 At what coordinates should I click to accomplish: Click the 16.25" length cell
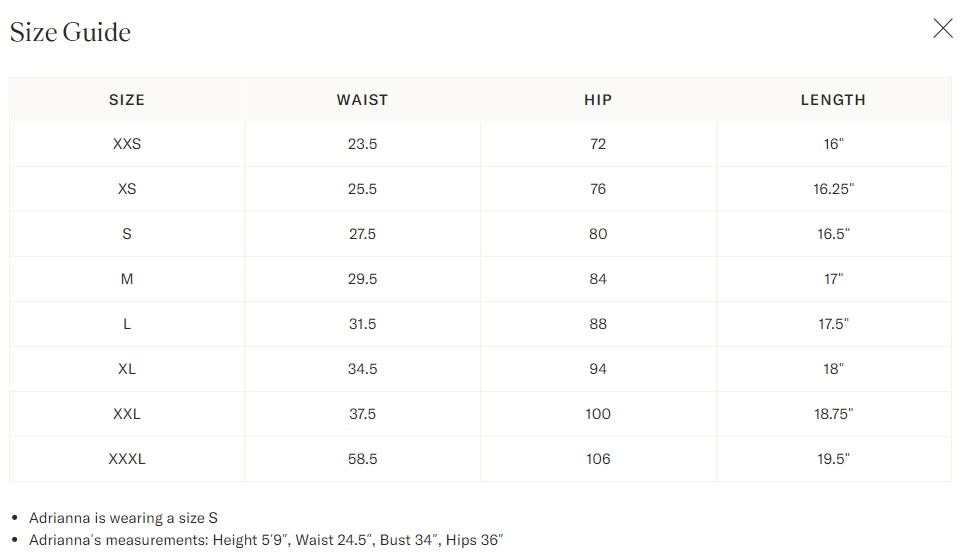coord(833,189)
